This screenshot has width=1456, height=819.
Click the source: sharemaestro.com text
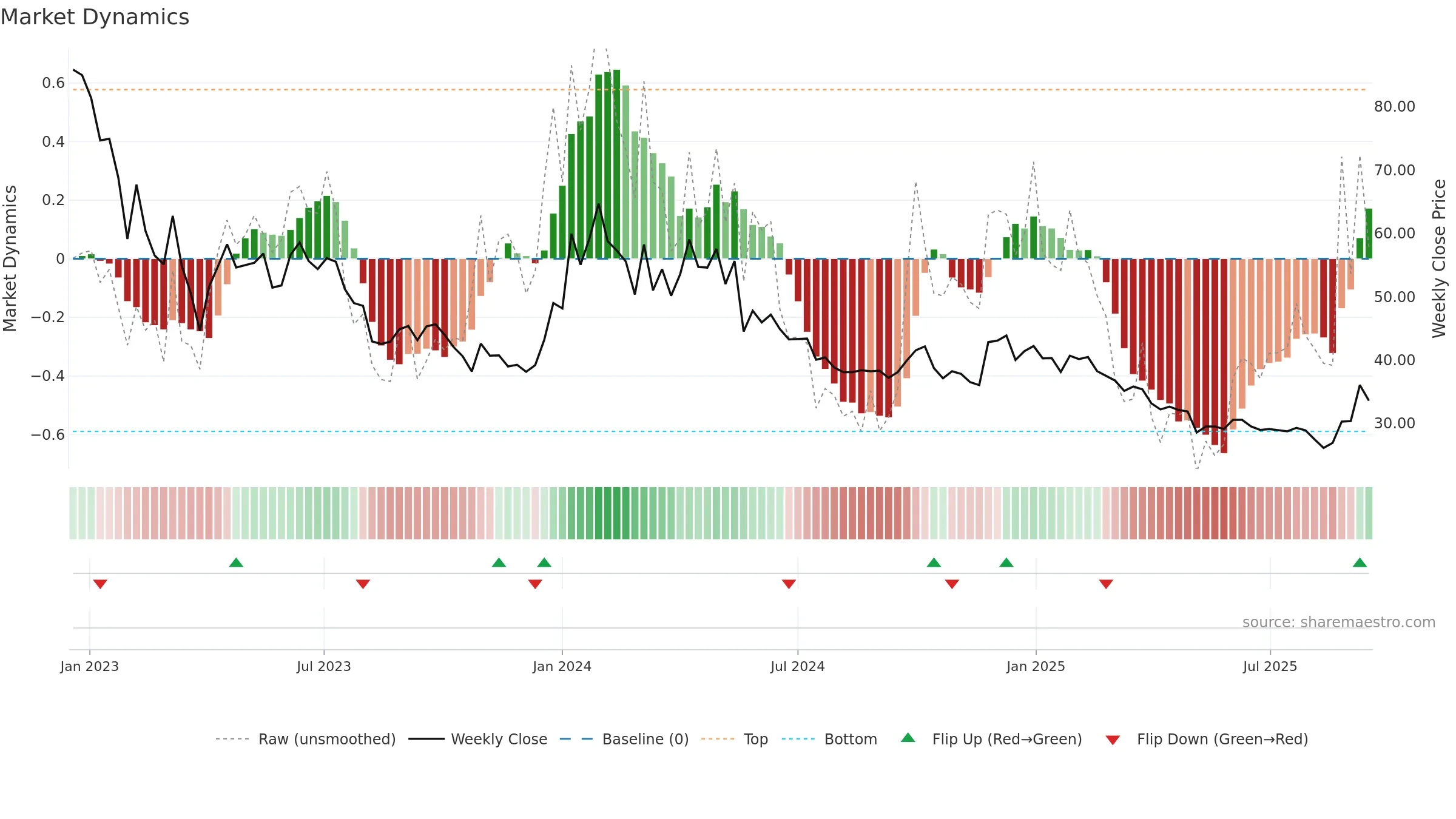pyautogui.click(x=1339, y=622)
